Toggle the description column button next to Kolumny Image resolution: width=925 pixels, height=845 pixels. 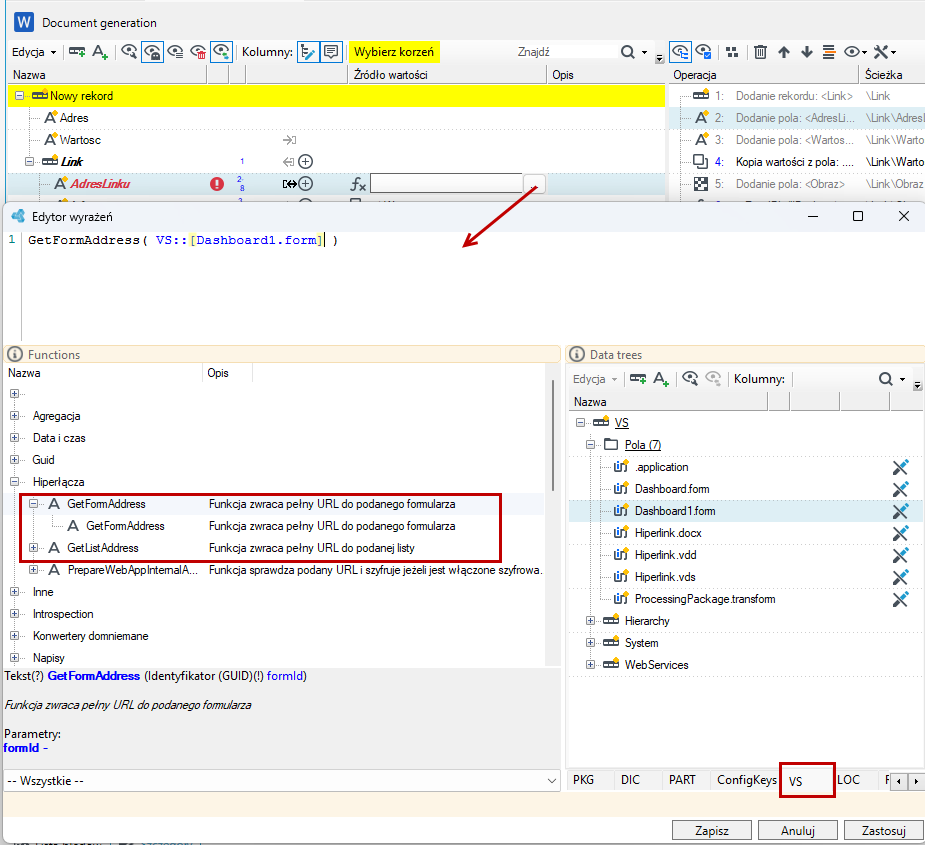[332, 52]
